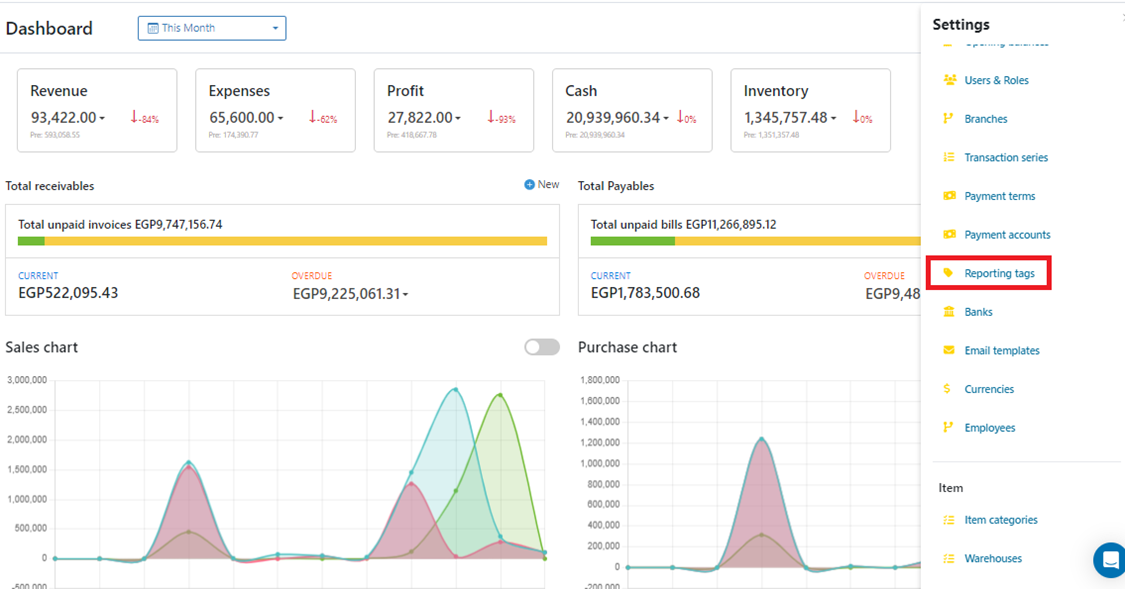Open Payment accounts settings
This screenshot has width=1125, height=589.
point(1007,235)
